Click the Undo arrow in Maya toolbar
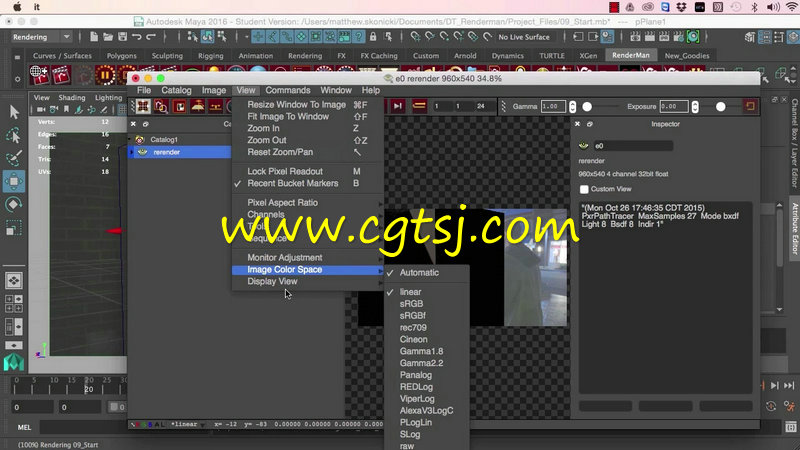Screen dimensions: 800x450 pyautogui.click(x=136, y=37)
